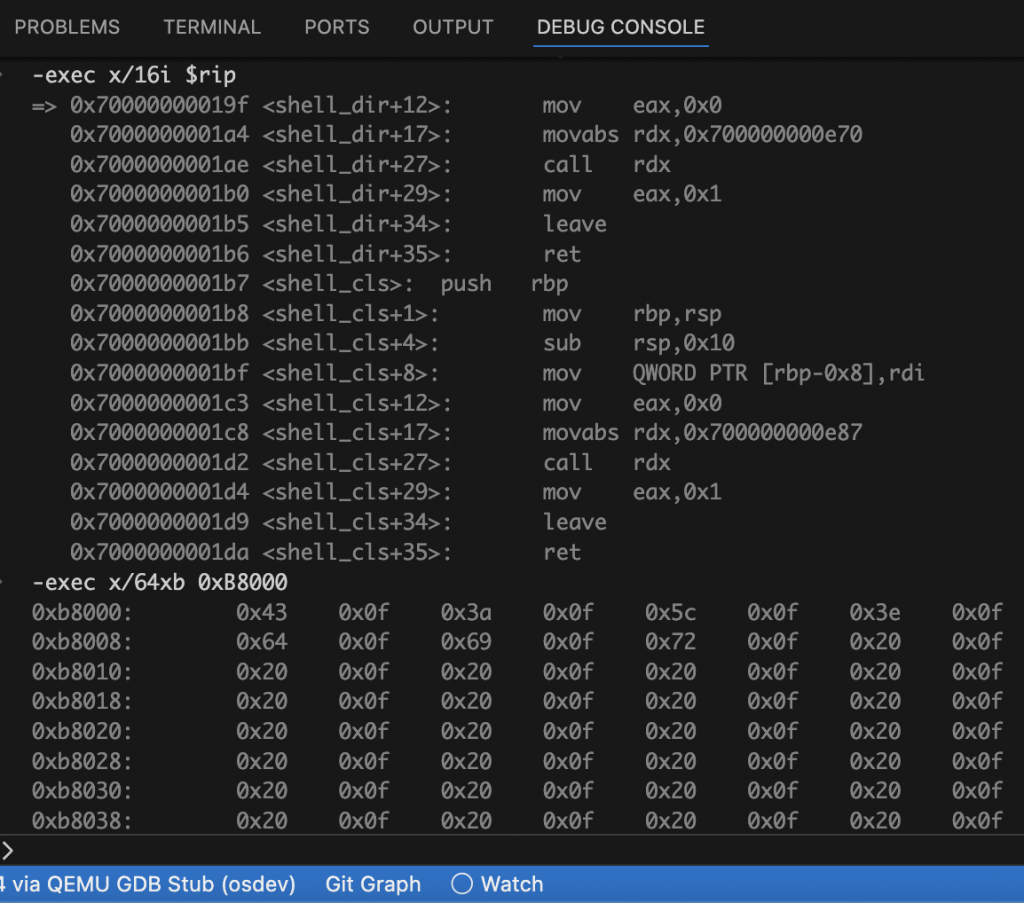Click the '-exec x/16i $rip' command line

(x=134, y=75)
